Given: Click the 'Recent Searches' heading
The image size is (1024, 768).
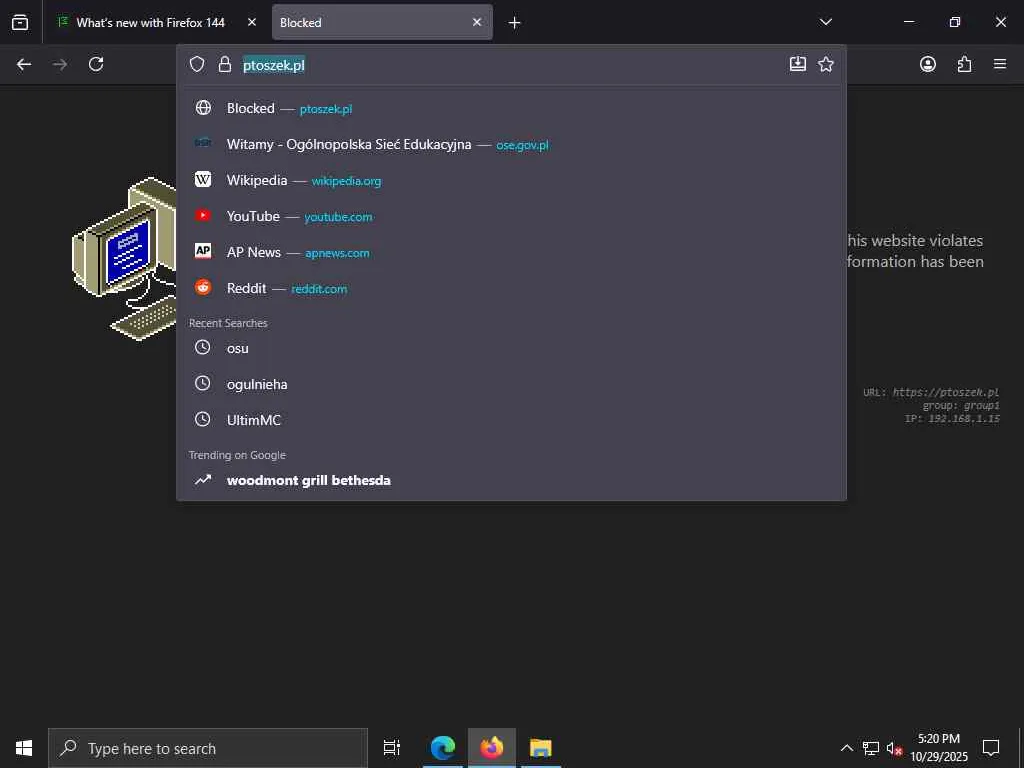Looking at the screenshot, I should [x=228, y=323].
